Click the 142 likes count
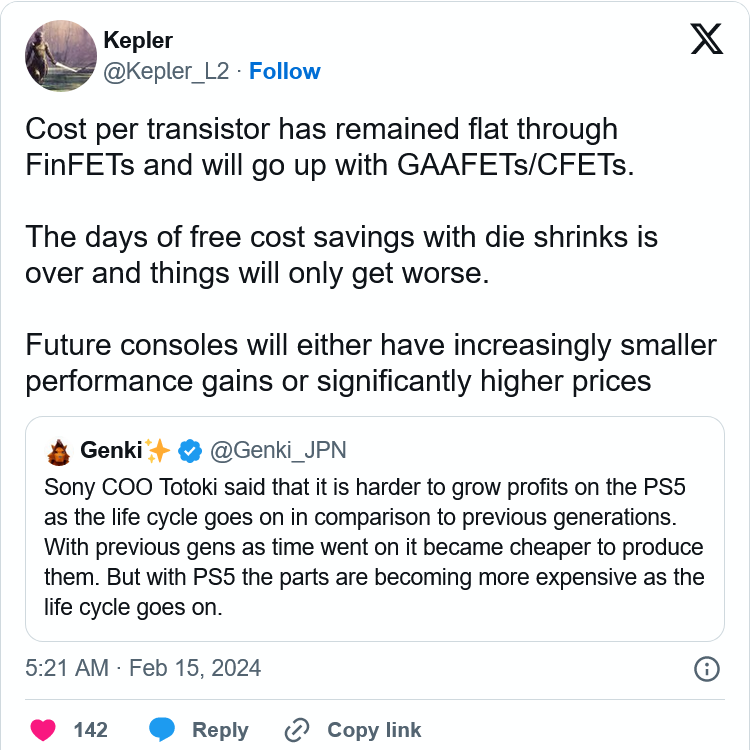Viewport: 750px width, 750px height. [90, 730]
